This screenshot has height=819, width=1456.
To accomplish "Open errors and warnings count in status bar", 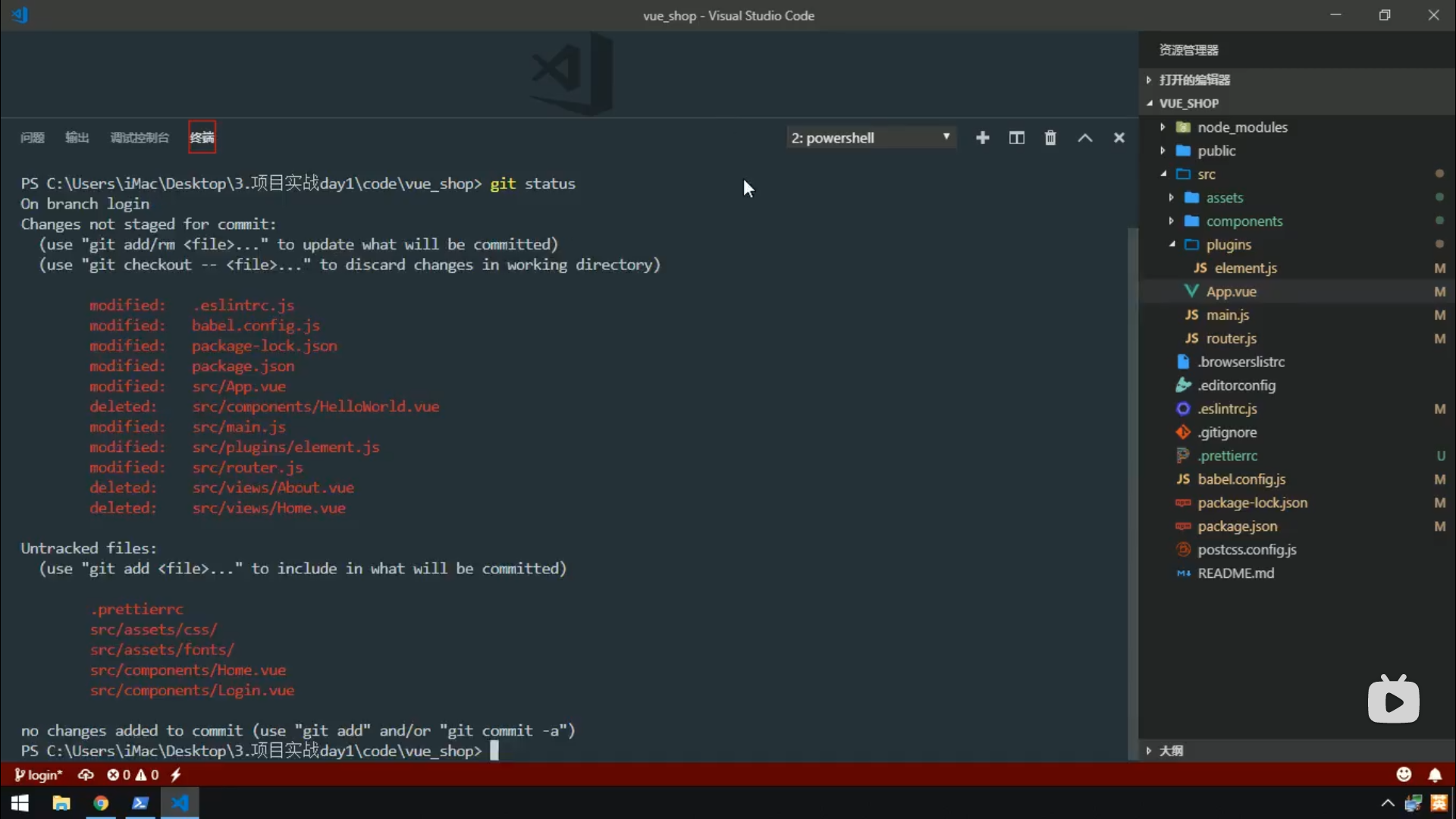I will tap(133, 774).
